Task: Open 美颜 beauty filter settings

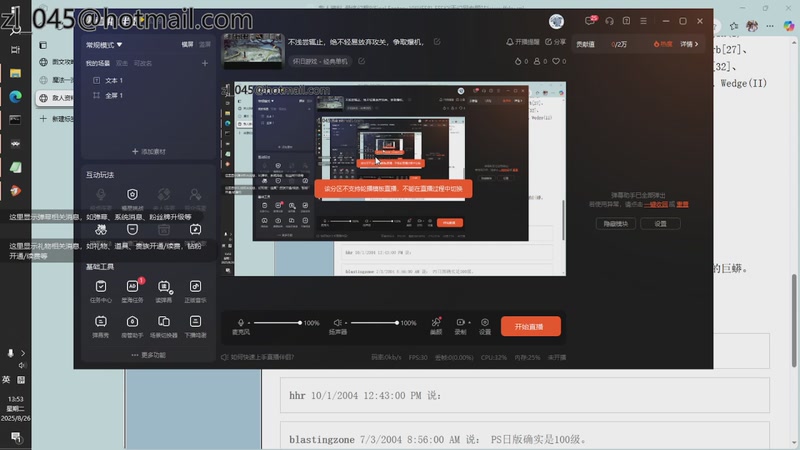Action: click(x=436, y=326)
